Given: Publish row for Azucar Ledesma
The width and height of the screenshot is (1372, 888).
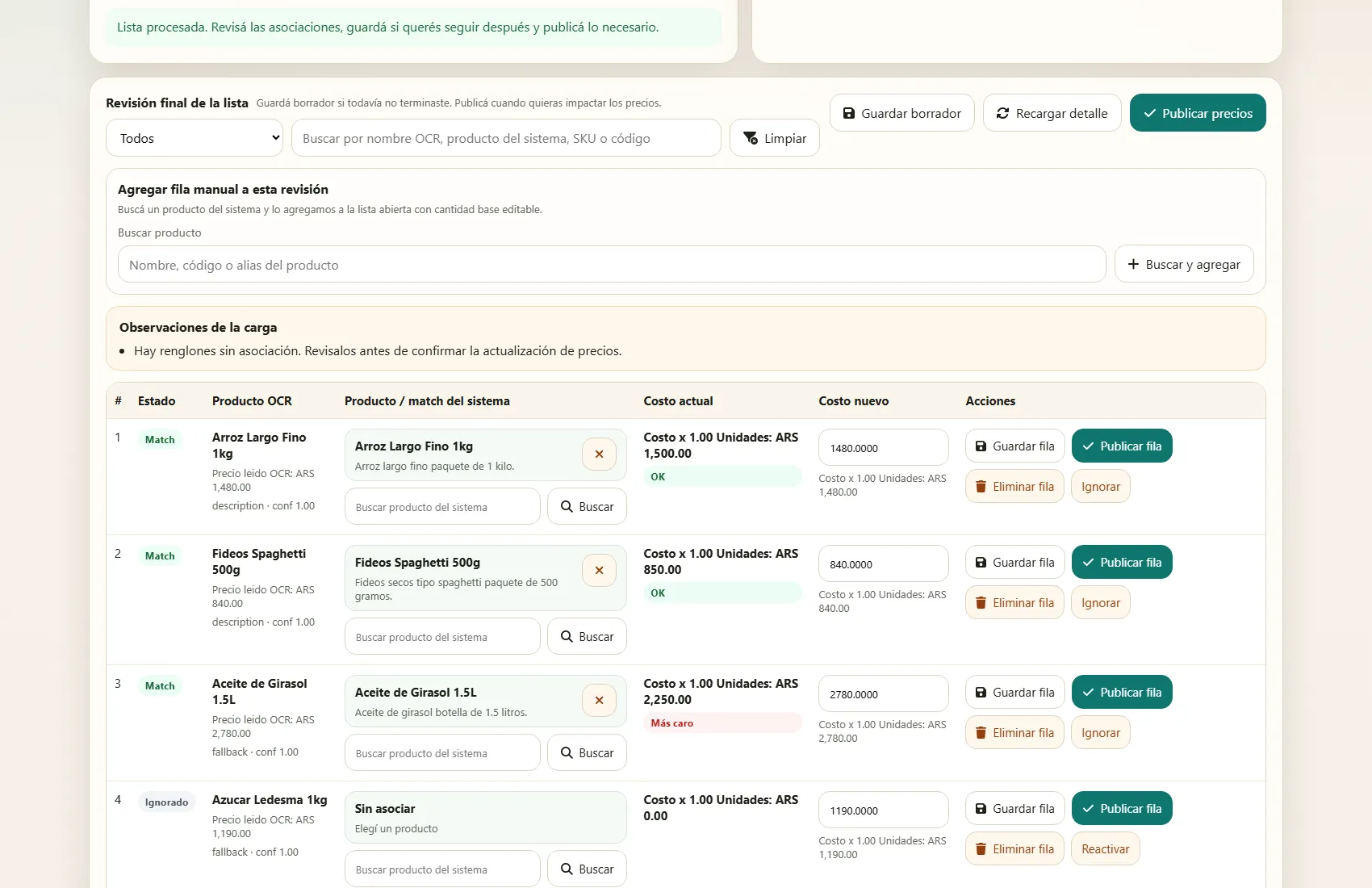Looking at the screenshot, I should click(x=1122, y=809).
